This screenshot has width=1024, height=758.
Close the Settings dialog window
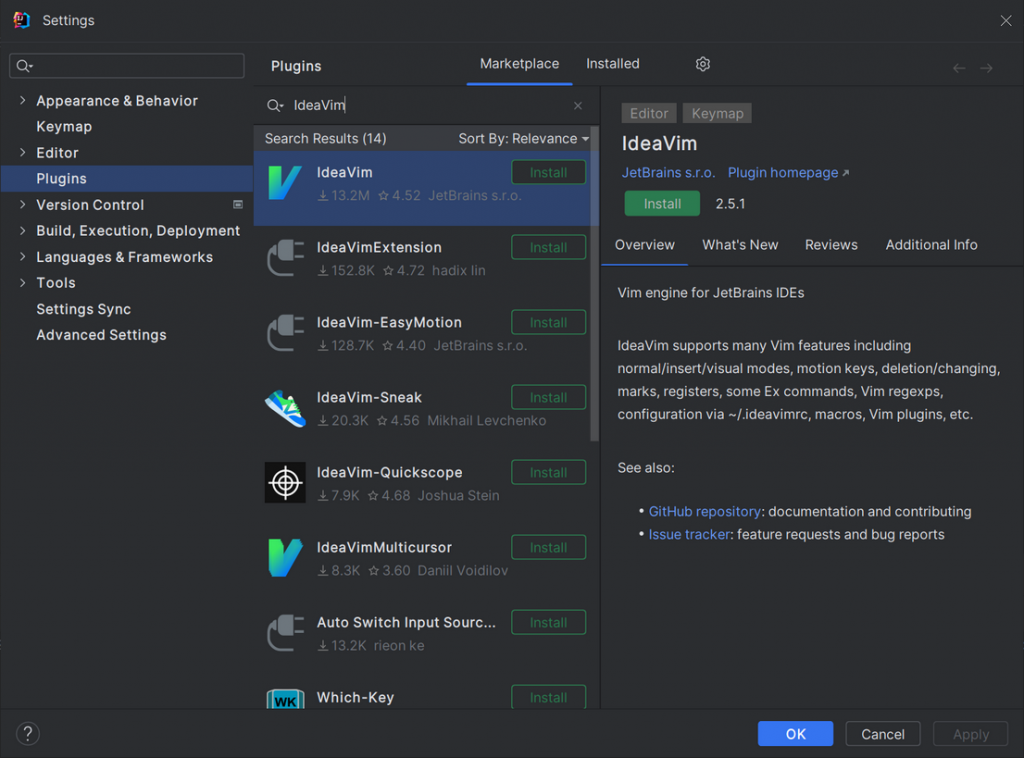1006,20
